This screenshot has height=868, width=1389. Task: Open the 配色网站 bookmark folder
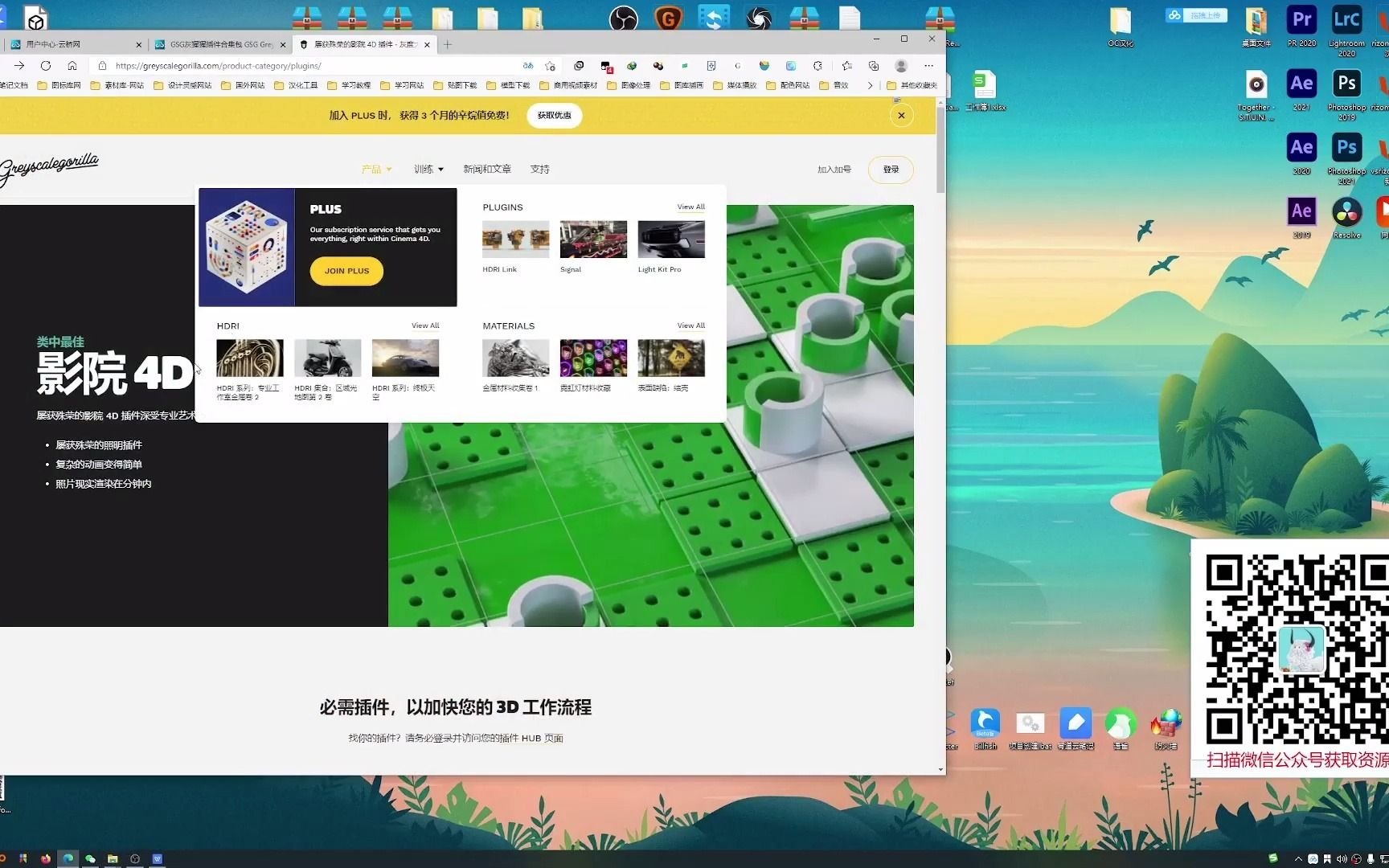(788, 85)
